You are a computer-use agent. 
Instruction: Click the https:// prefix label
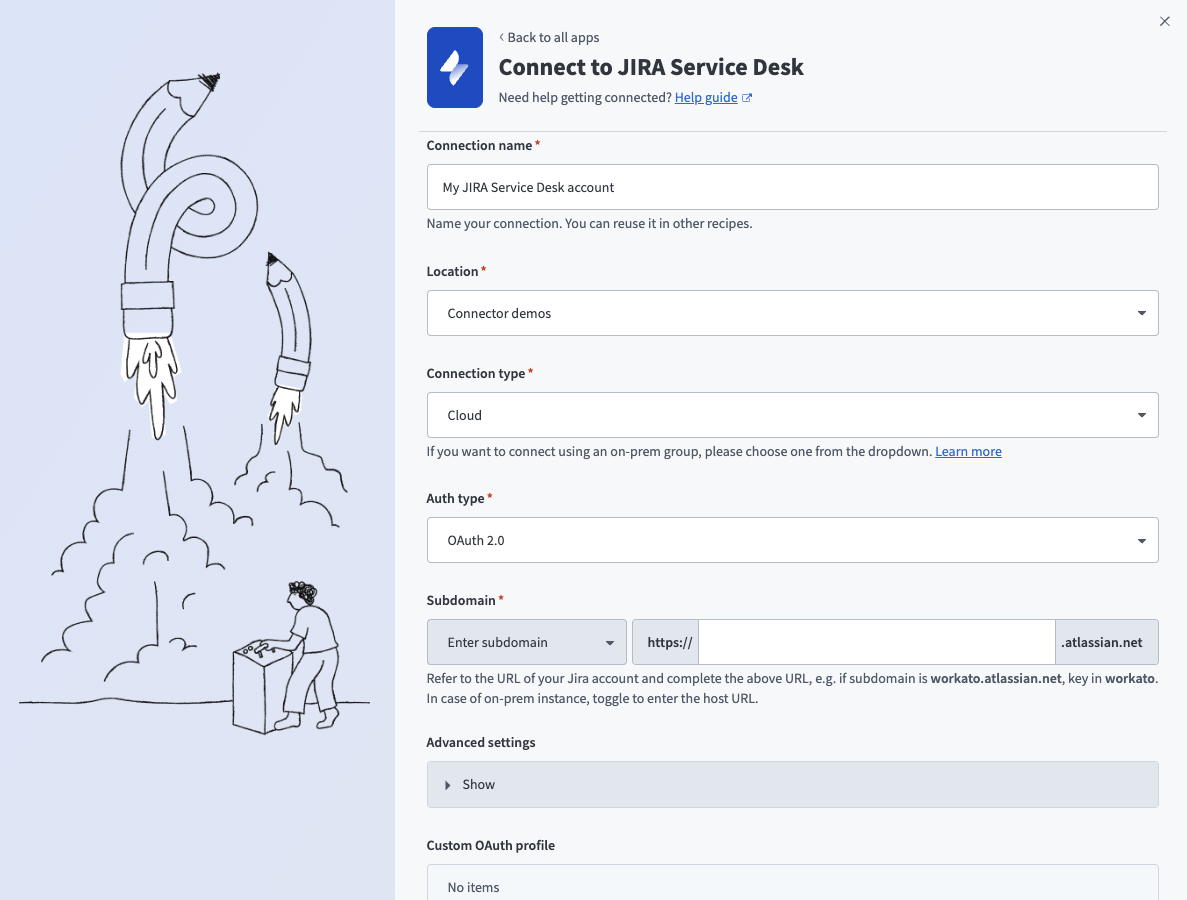click(x=665, y=642)
